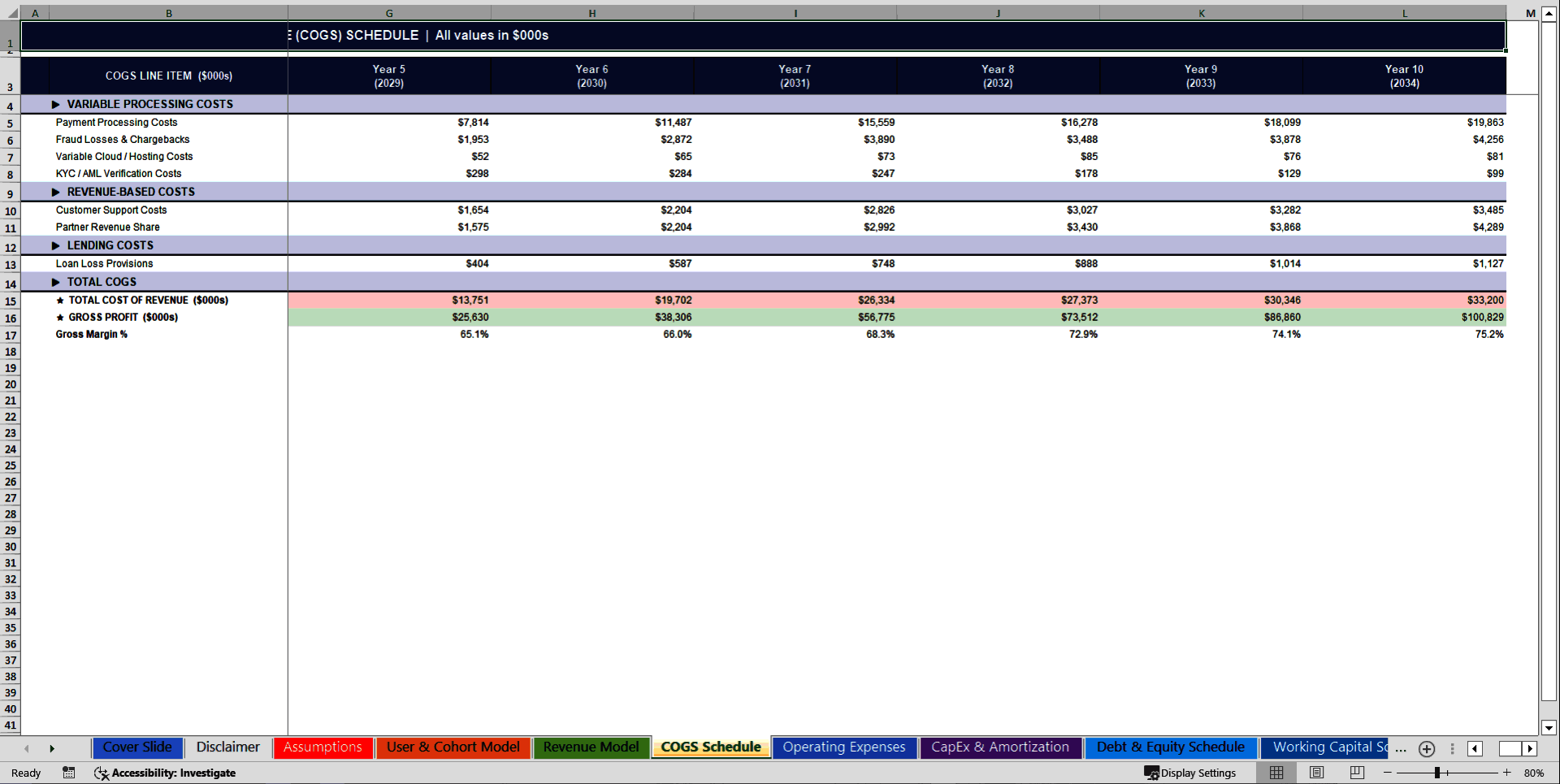Open the Operating Expenses sheet
This screenshot has width=1560, height=784.
coord(843,747)
